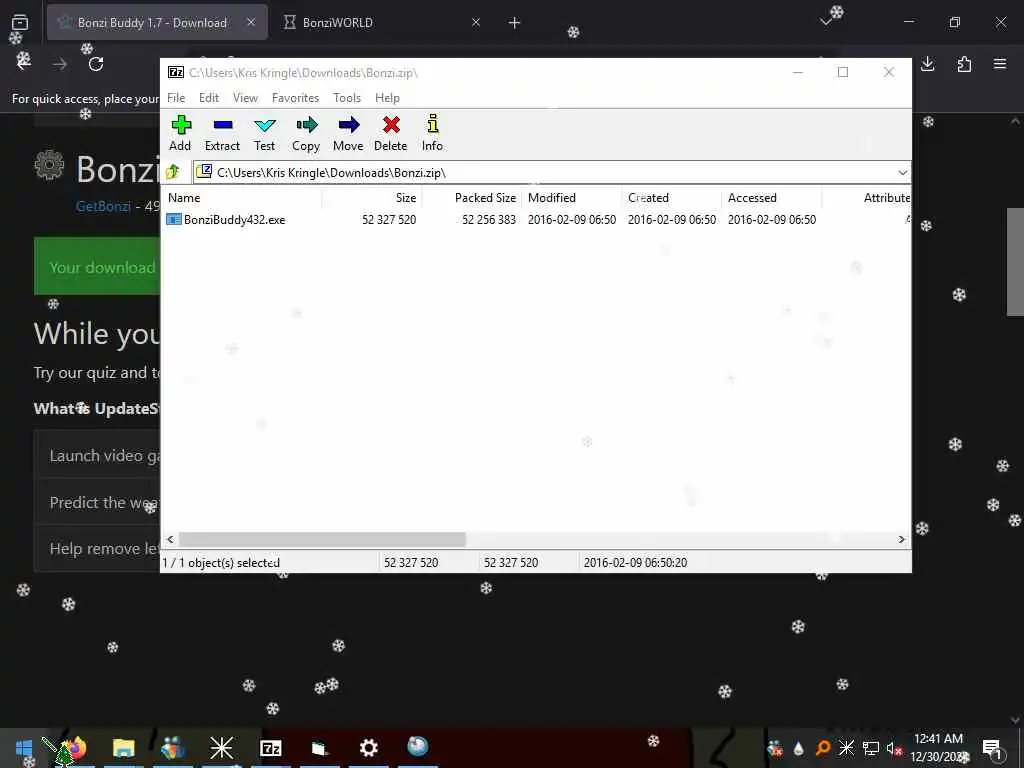The image size is (1024, 768).
Task: Sort by Size column header
Action: (372, 198)
